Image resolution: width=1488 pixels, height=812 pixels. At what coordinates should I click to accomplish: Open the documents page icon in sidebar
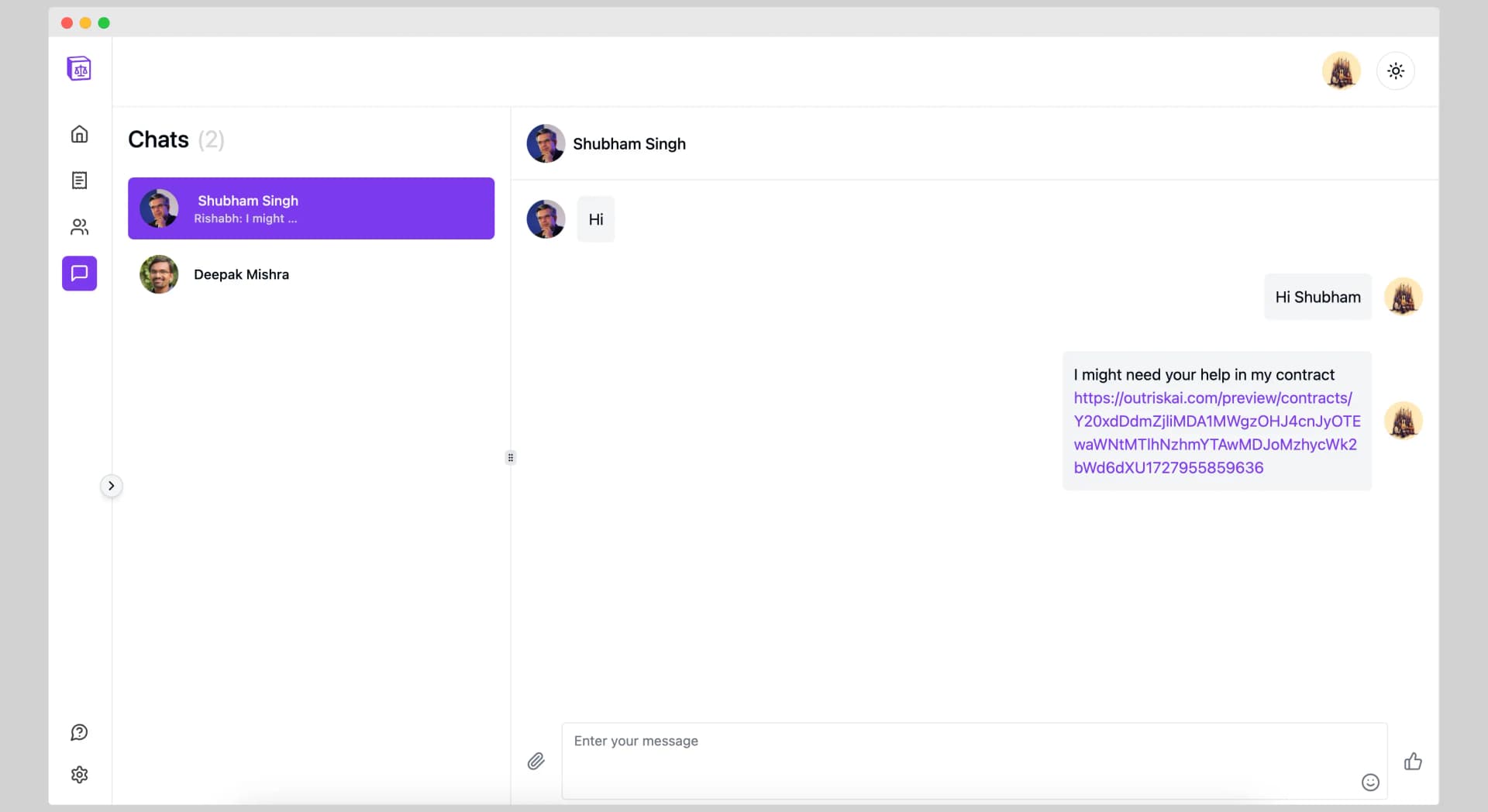coord(79,181)
